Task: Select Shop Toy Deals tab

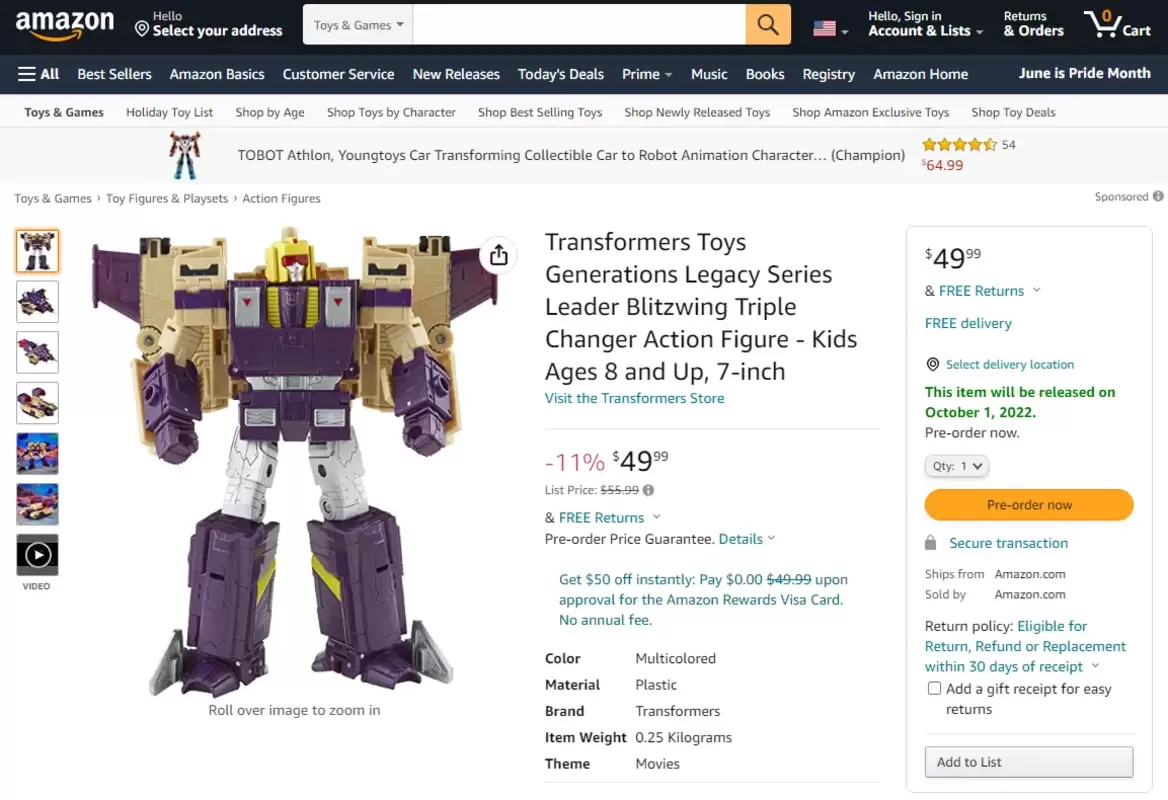Action: 1013,112
